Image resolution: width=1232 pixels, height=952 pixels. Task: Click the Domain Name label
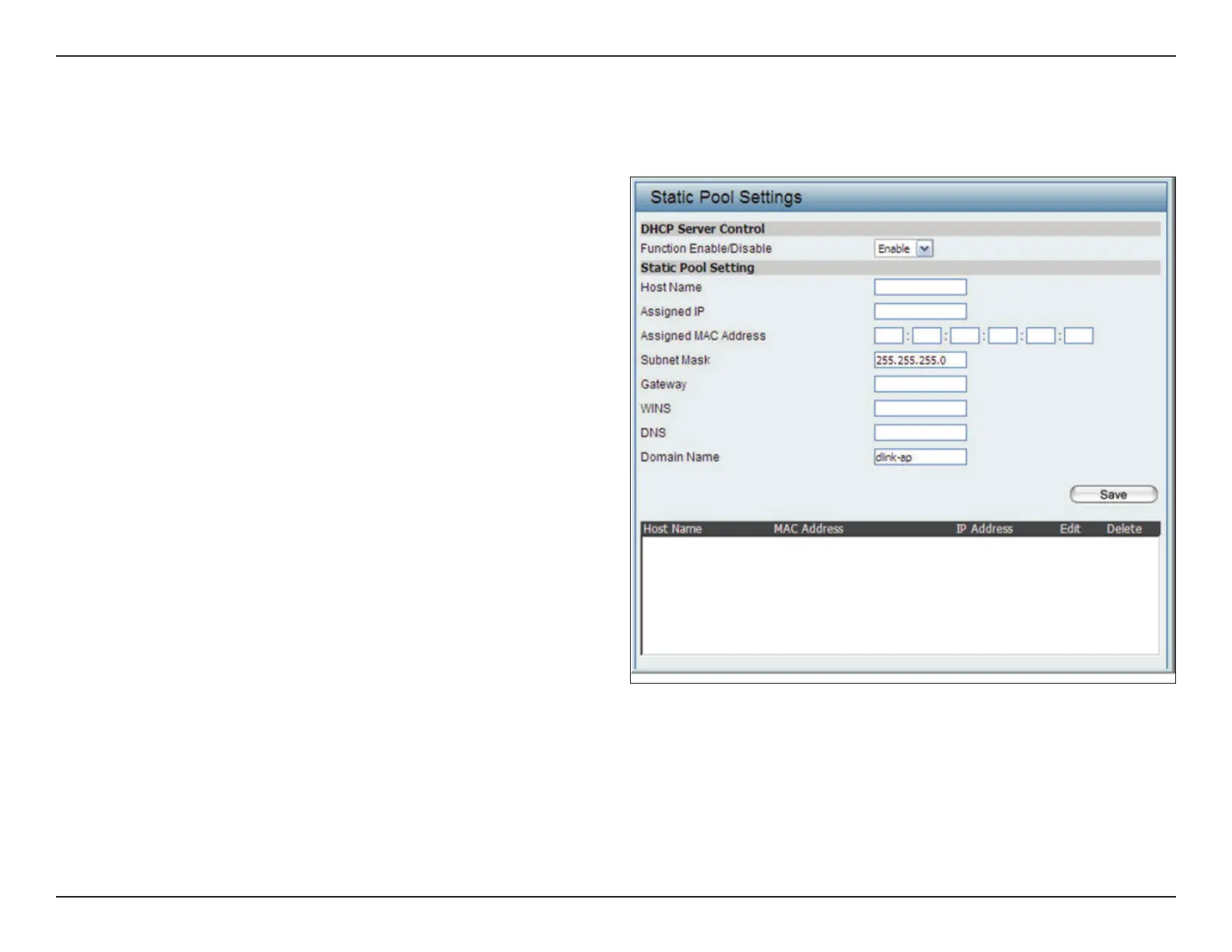click(680, 457)
